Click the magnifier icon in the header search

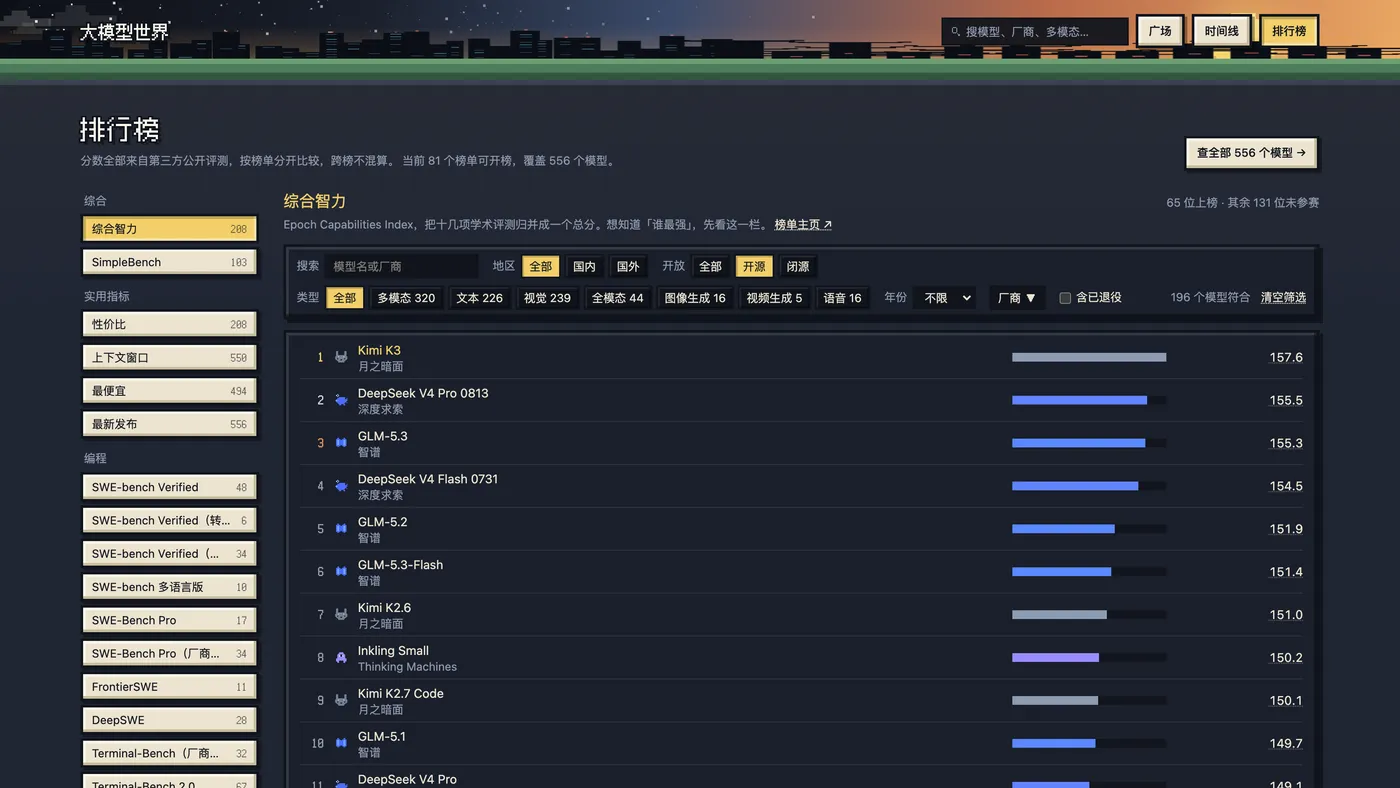tap(956, 32)
